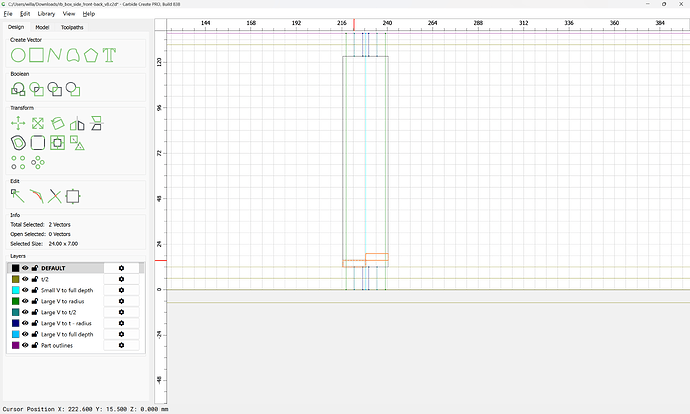Toggle lock on Large V to radius layer
This screenshot has height=414, width=690.
(35, 301)
